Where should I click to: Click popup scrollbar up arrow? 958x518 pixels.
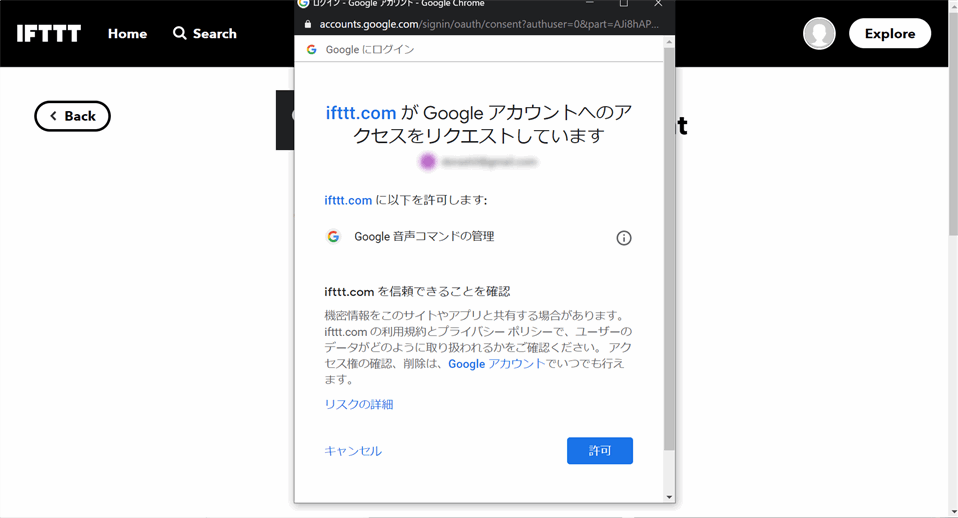click(669, 42)
